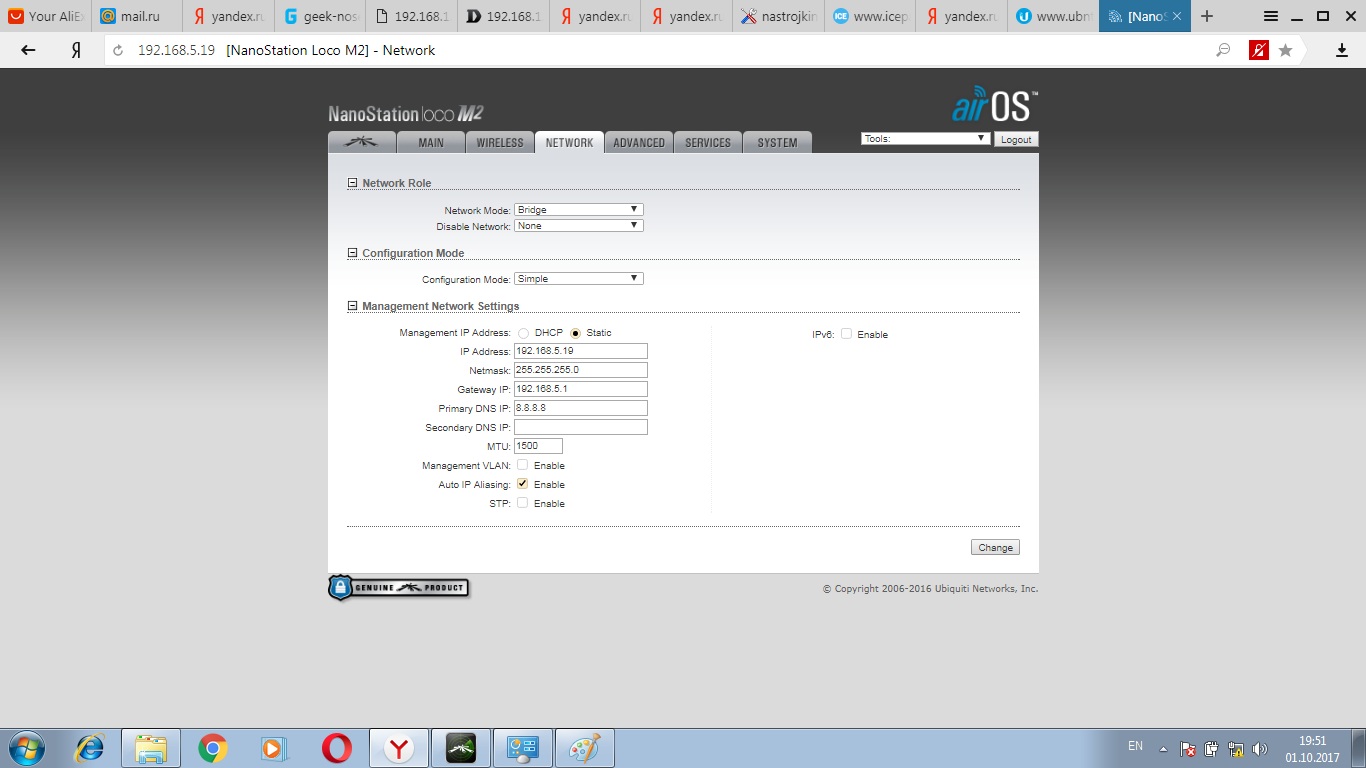This screenshot has width=1366, height=768.
Task: Click the Yandex home Я icon
Action: click(76, 50)
